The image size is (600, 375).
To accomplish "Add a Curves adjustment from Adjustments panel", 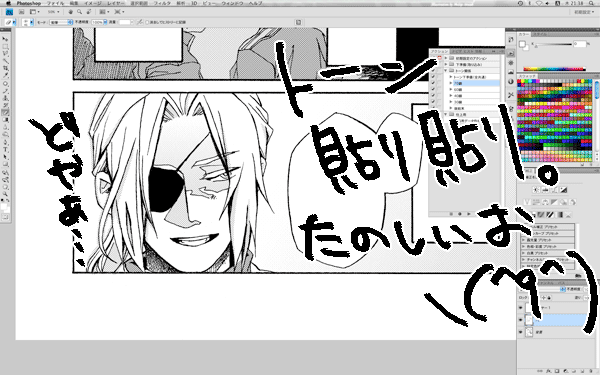I will tap(554, 190).
